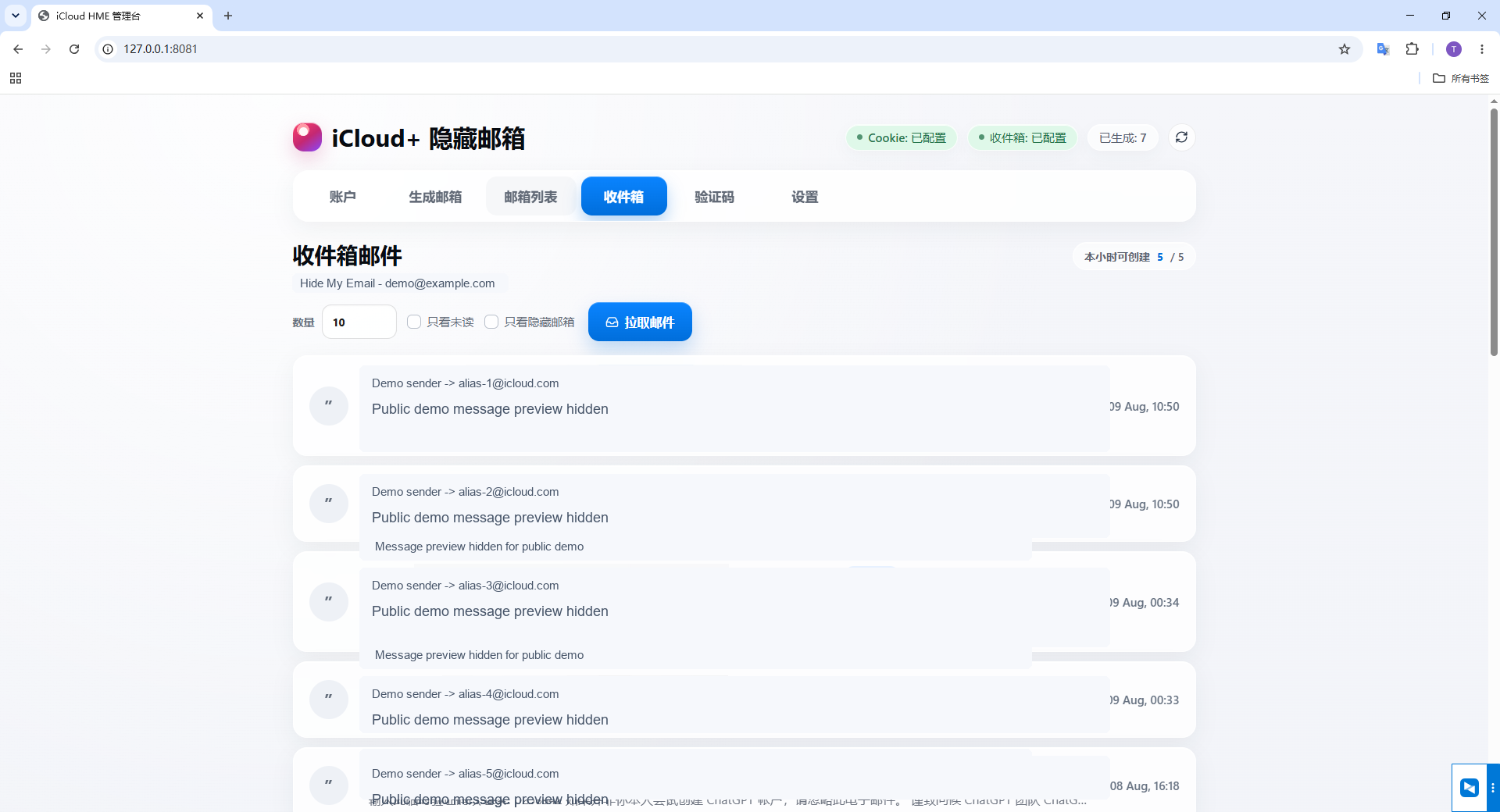Image resolution: width=1500 pixels, height=812 pixels.
Task: Open the 生成邮箱 tab
Action: pos(435,197)
